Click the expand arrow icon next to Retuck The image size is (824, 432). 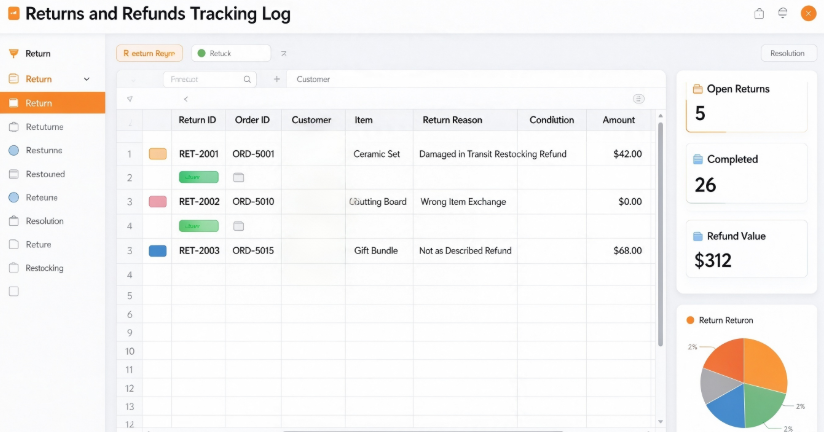[x=284, y=53]
